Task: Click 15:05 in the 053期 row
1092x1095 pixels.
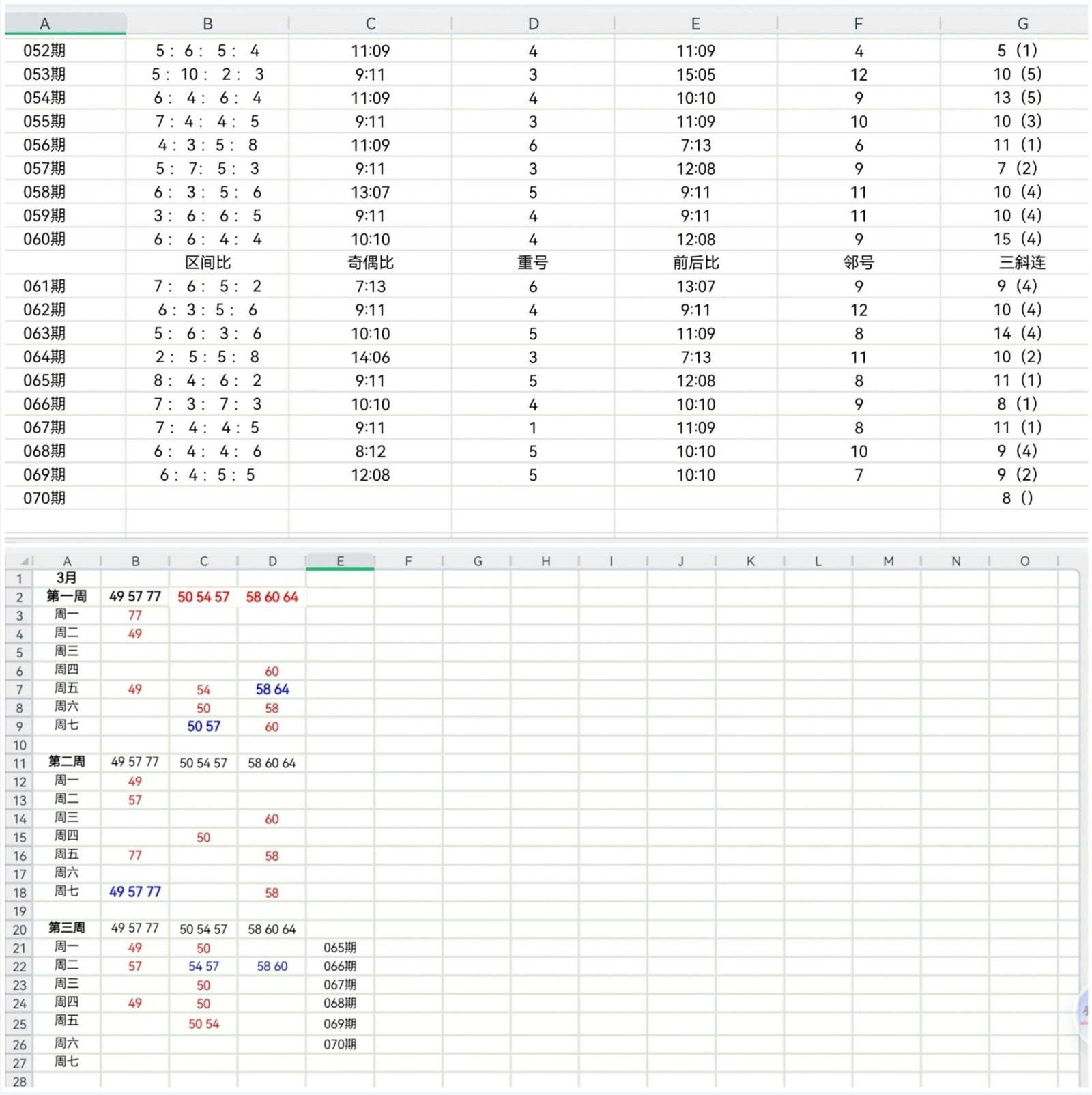Action: click(695, 74)
